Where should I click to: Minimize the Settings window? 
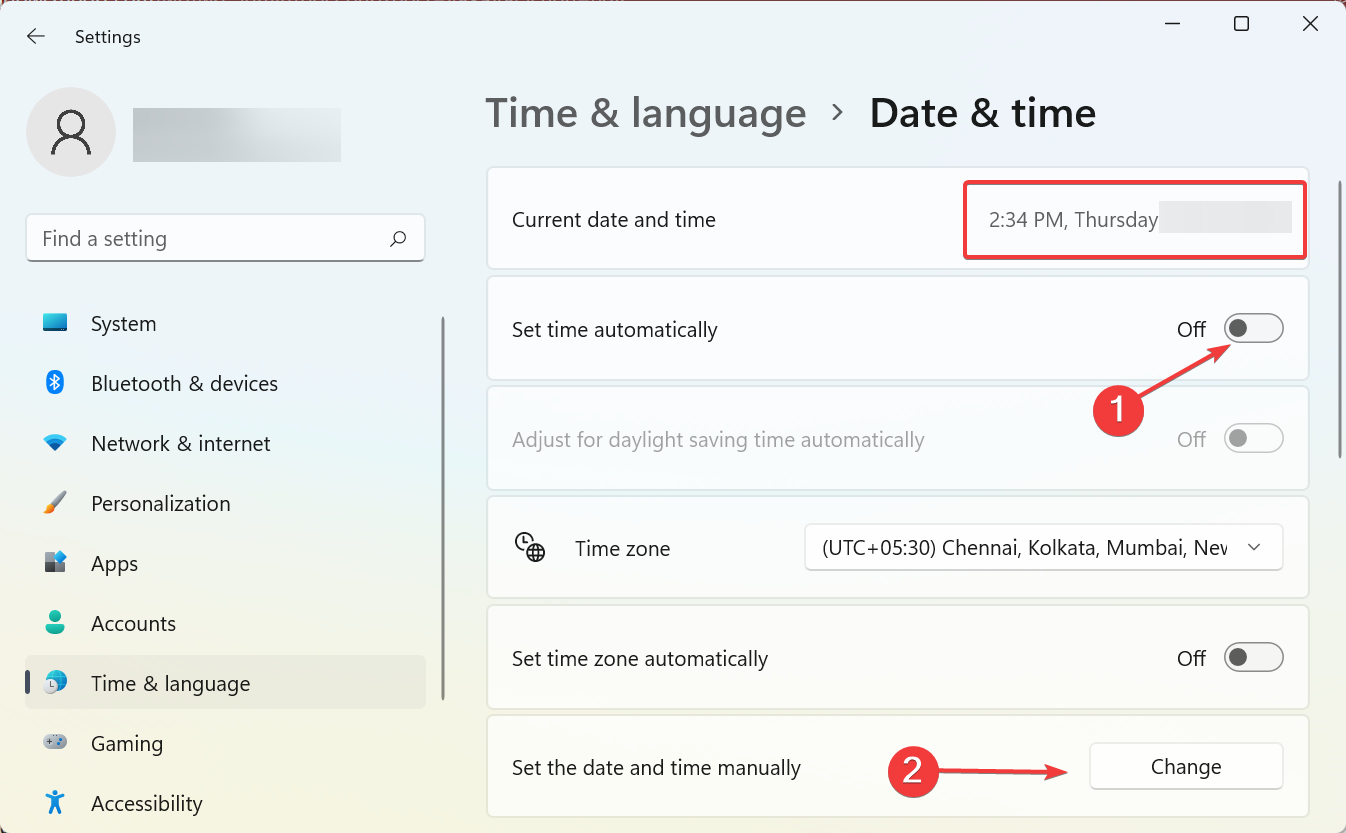tap(1172, 24)
